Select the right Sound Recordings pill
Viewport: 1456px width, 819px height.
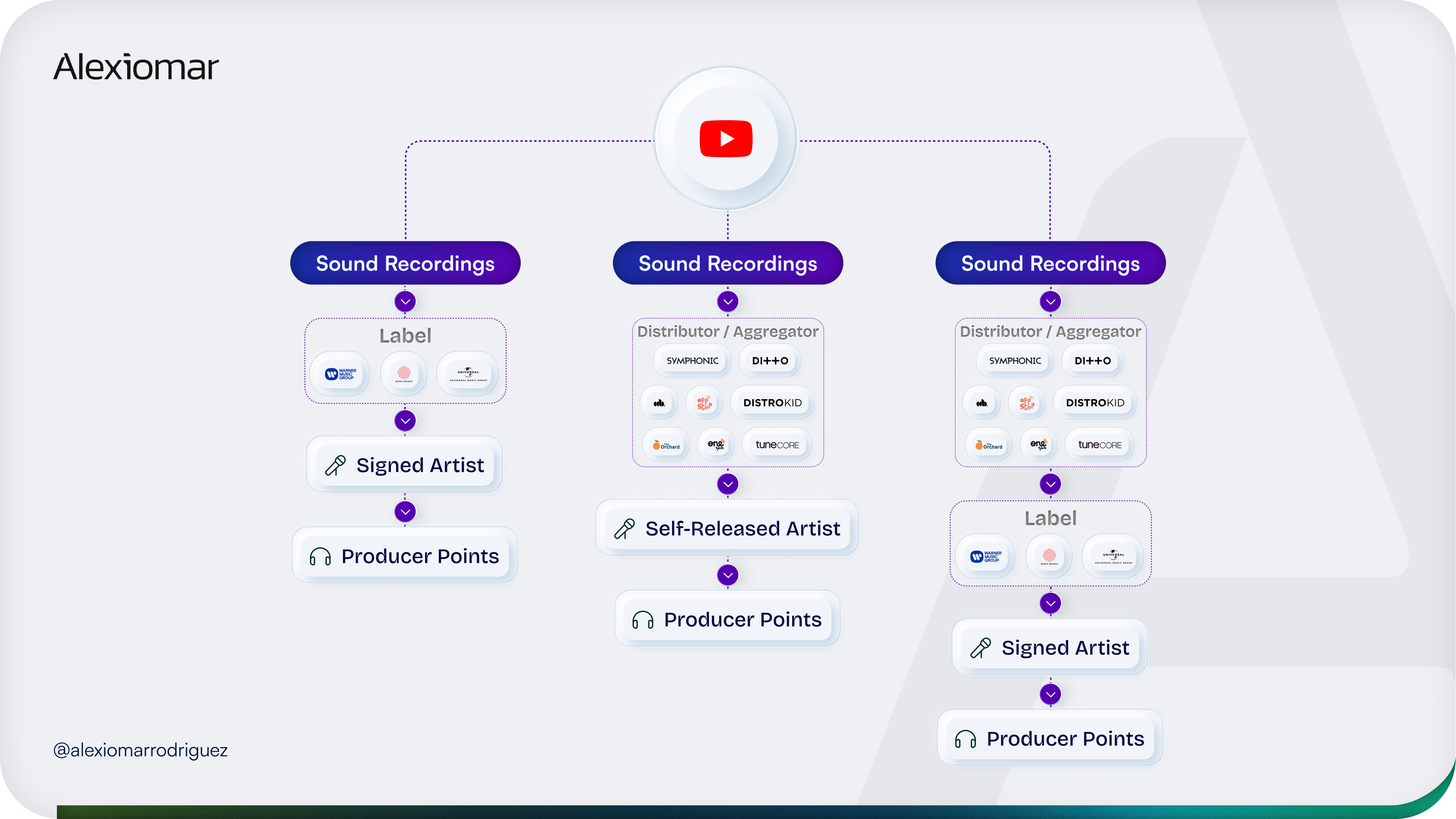pyautogui.click(x=1050, y=263)
